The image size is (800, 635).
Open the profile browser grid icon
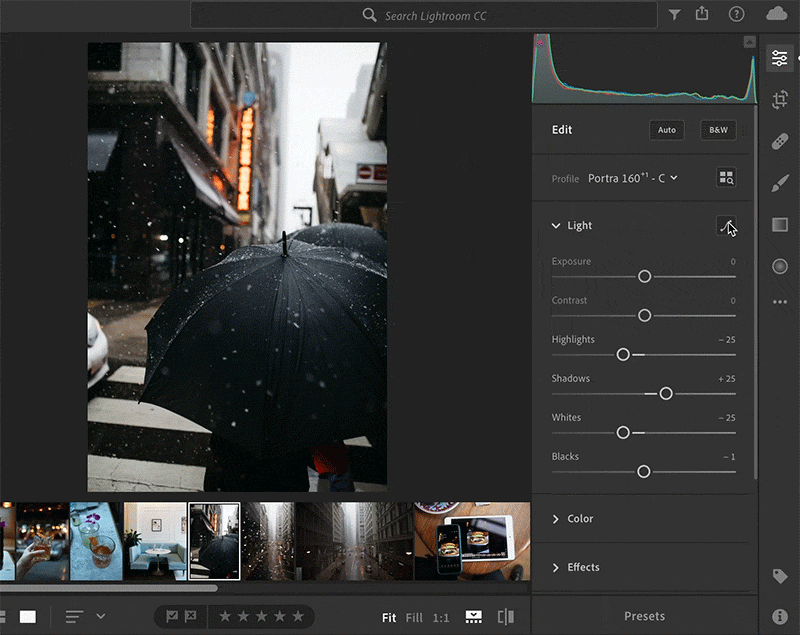point(726,178)
